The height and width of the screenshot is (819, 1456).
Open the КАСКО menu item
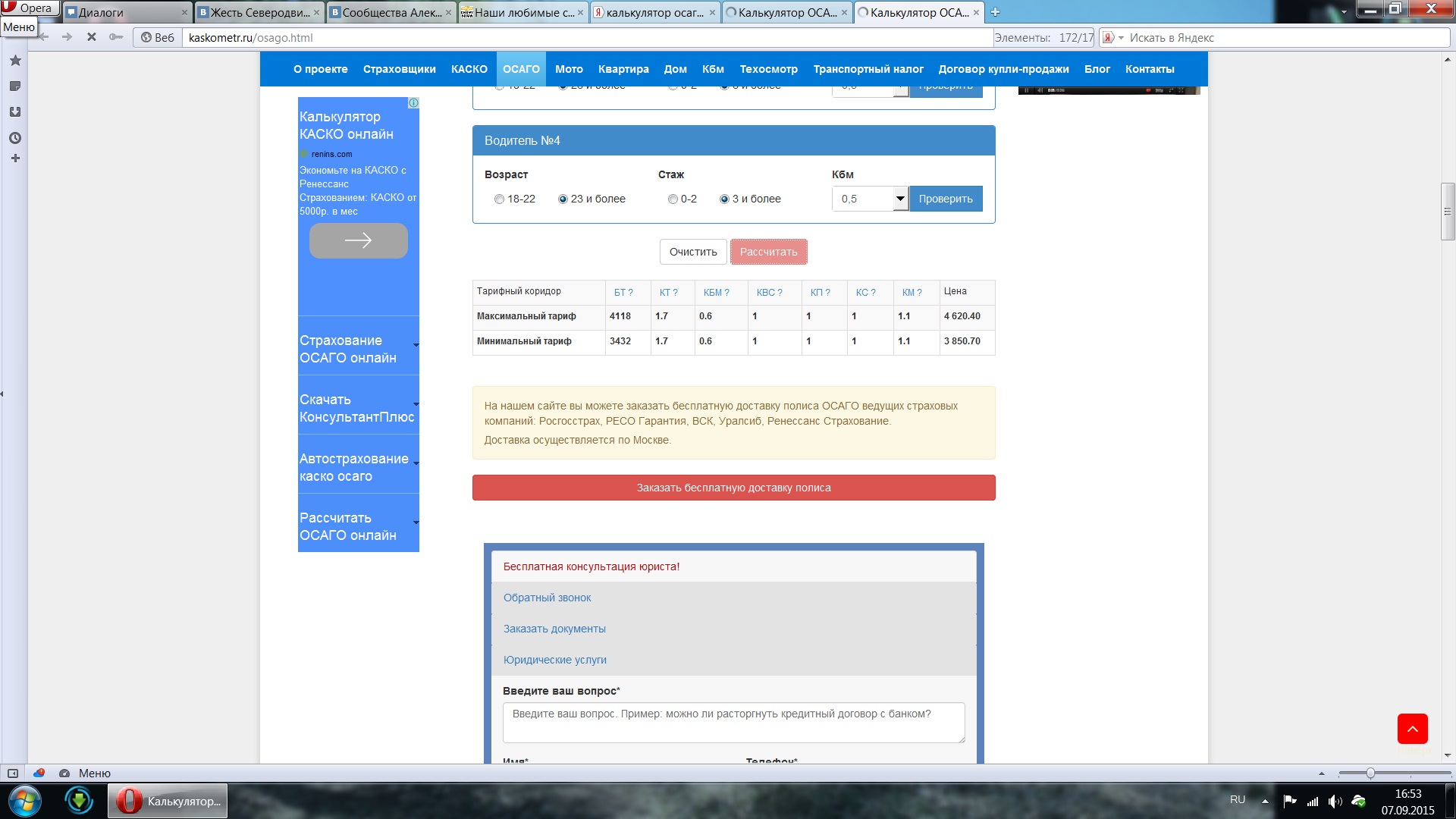pos(469,69)
